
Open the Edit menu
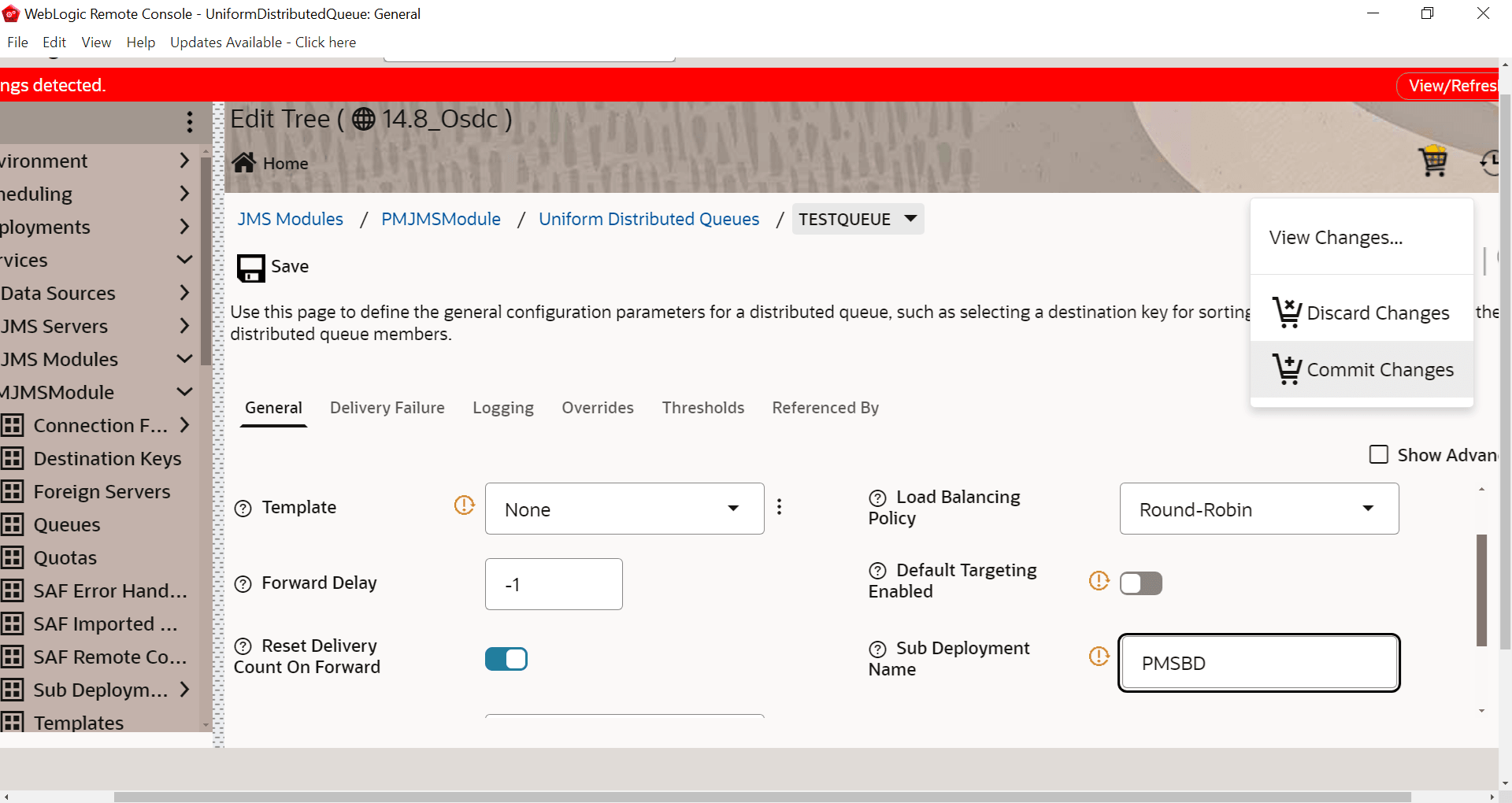[54, 43]
